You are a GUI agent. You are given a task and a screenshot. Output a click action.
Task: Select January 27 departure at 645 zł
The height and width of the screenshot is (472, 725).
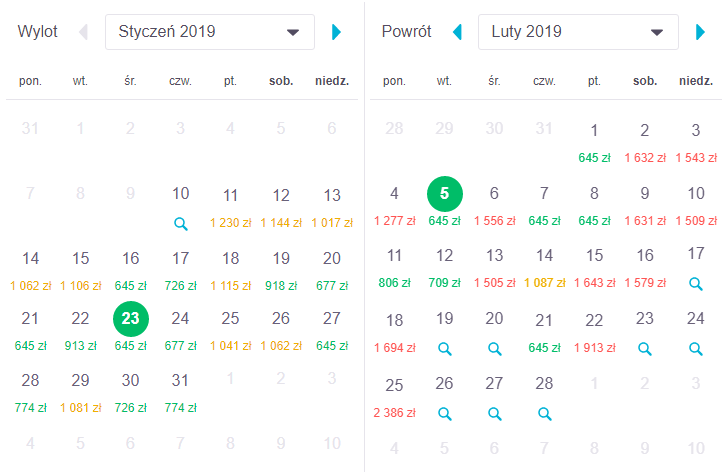point(332,330)
